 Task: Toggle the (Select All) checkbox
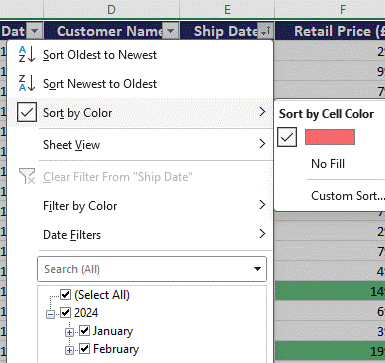(x=66, y=295)
